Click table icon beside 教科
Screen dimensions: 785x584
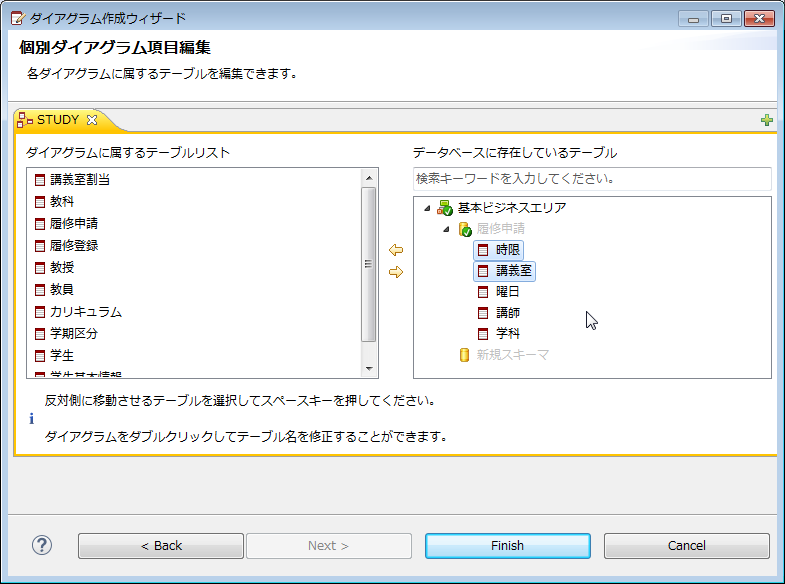[40, 202]
